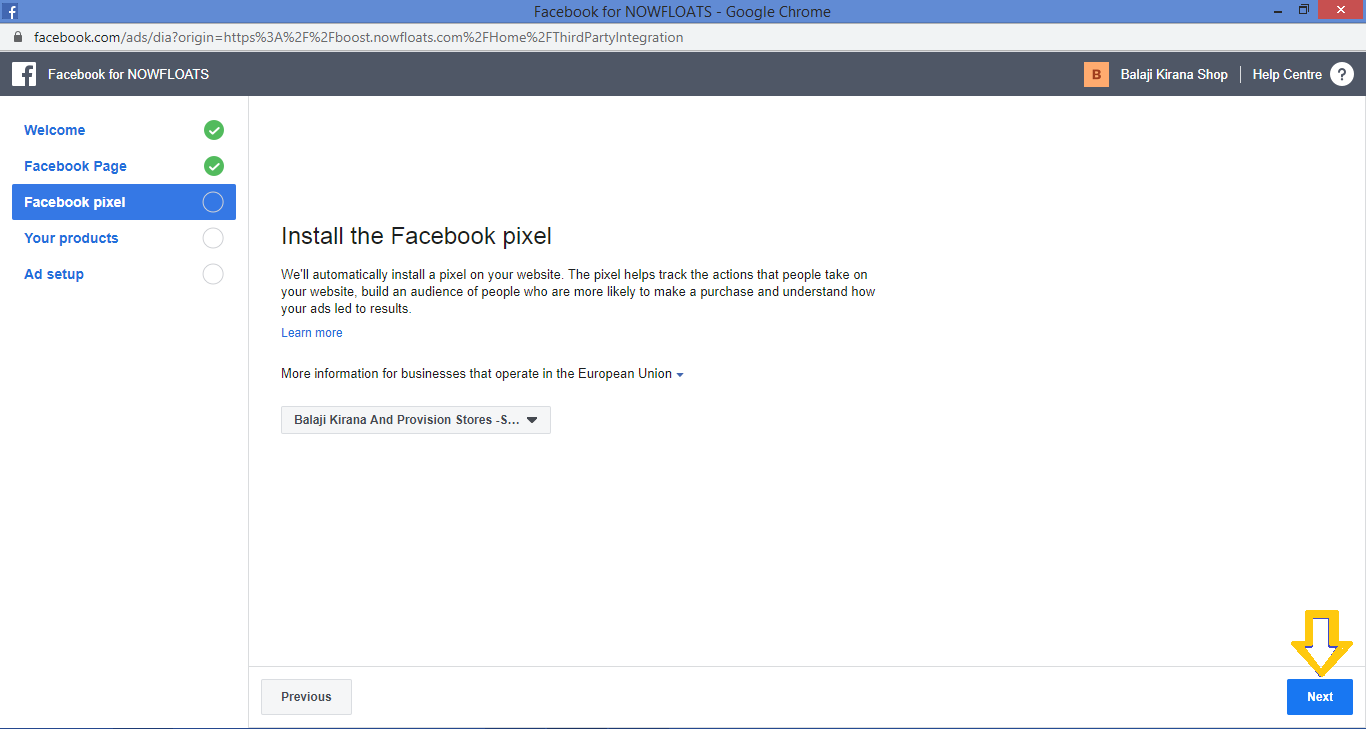Click the Balaji Kirana Shop account name
Image resolution: width=1366 pixels, height=729 pixels.
pos(1174,74)
